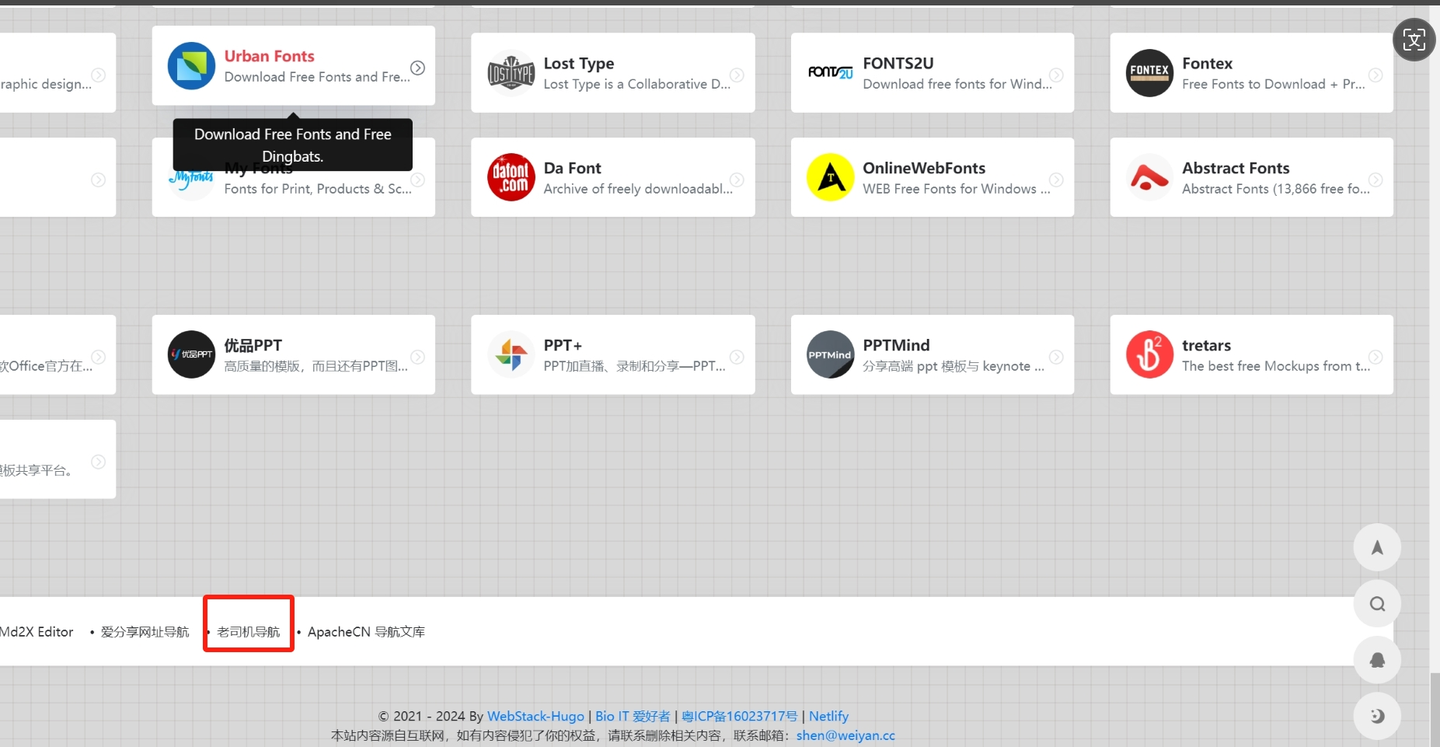Open the ApacheCN 导航文库 link

pos(366,632)
